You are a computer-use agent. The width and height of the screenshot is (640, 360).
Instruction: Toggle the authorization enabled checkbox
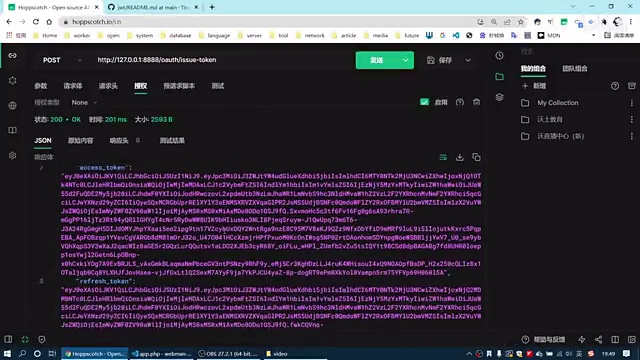424,102
